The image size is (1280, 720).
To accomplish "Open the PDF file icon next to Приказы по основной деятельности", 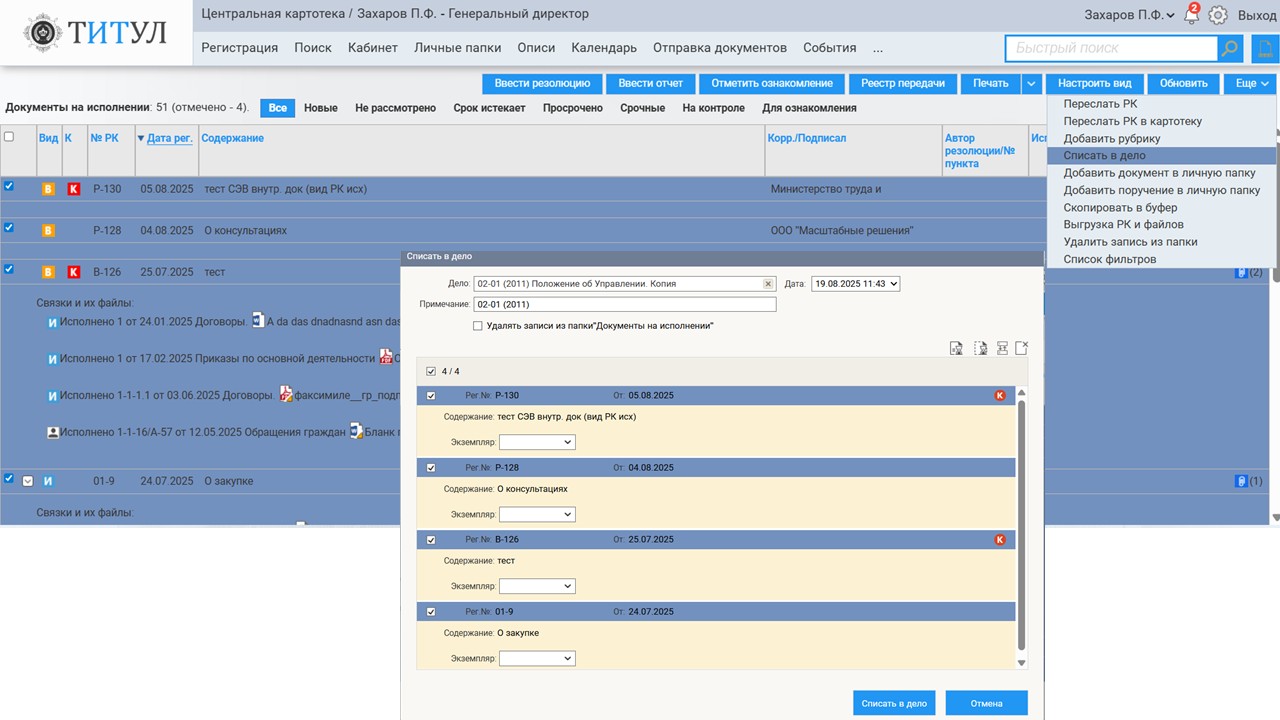I will 386,358.
